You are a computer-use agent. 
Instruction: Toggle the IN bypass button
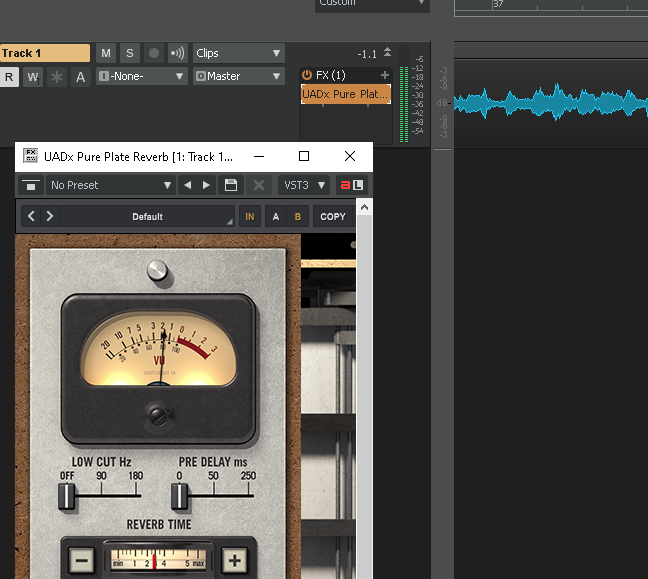(x=250, y=217)
